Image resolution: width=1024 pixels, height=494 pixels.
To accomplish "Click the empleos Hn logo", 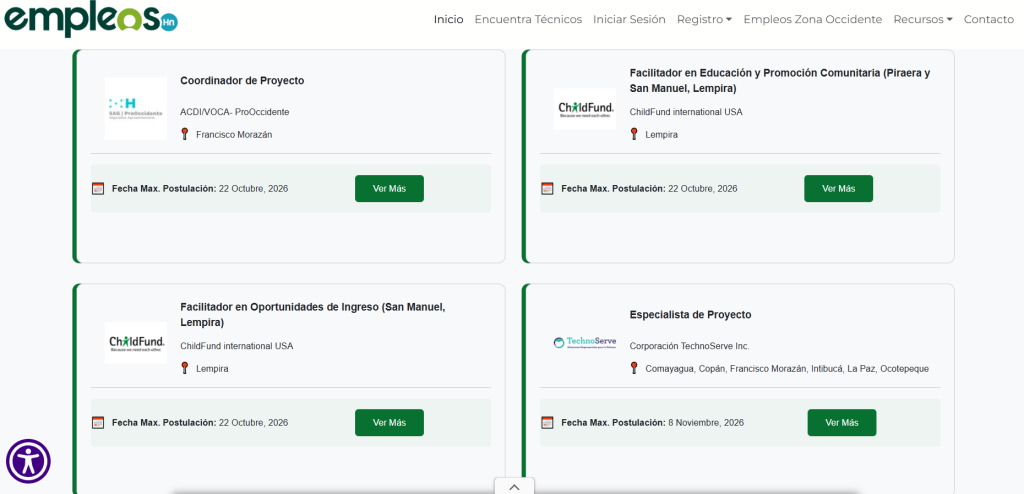I will [91, 19].
